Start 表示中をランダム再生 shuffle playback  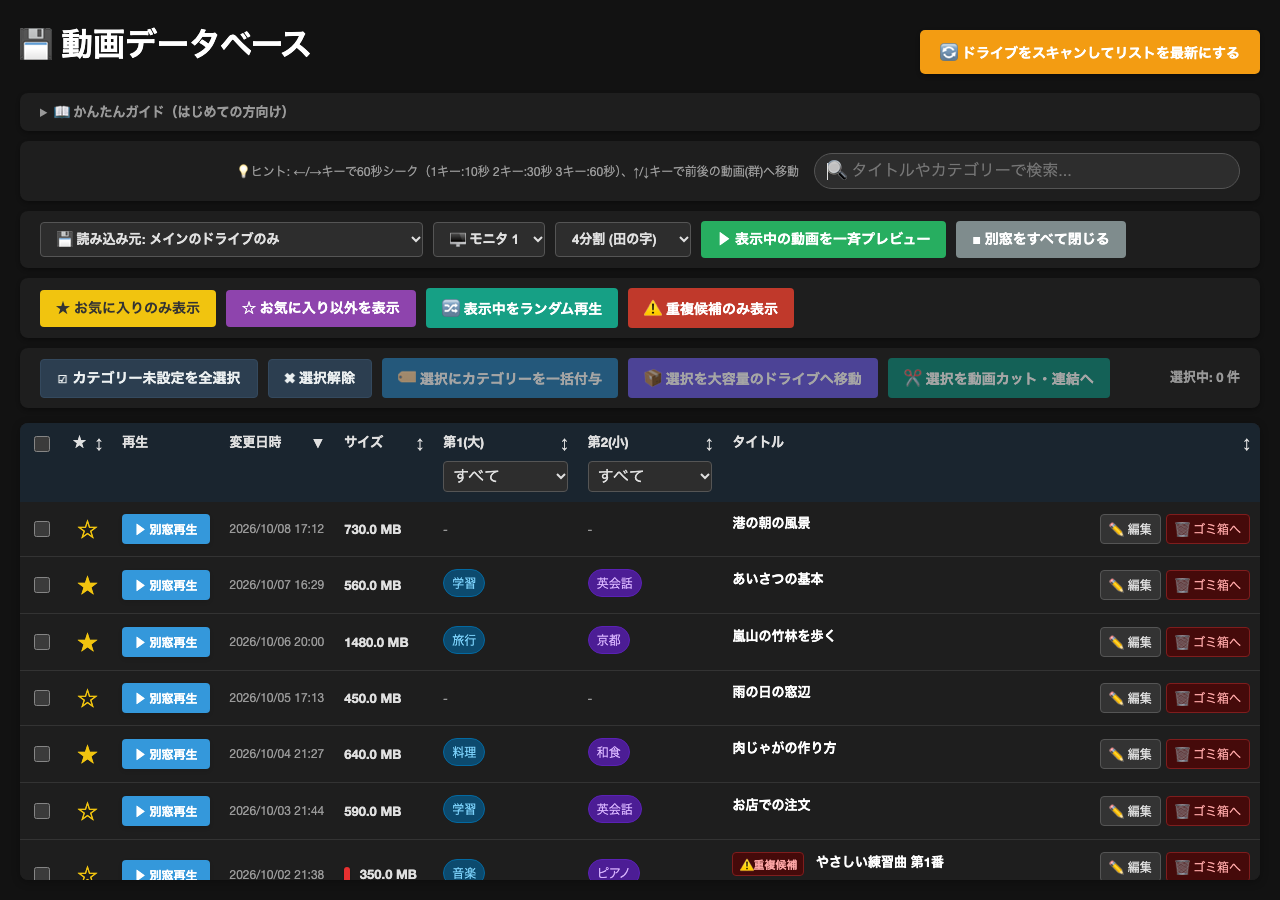point(522,308)
